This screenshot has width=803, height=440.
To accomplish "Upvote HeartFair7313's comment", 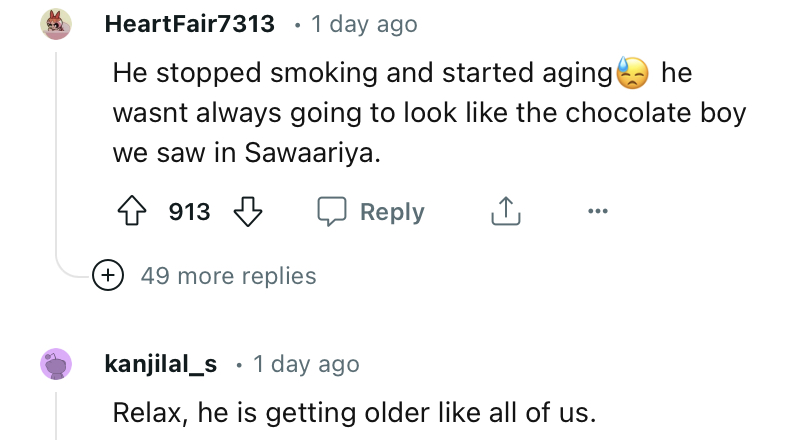I will tap(128, 212).
